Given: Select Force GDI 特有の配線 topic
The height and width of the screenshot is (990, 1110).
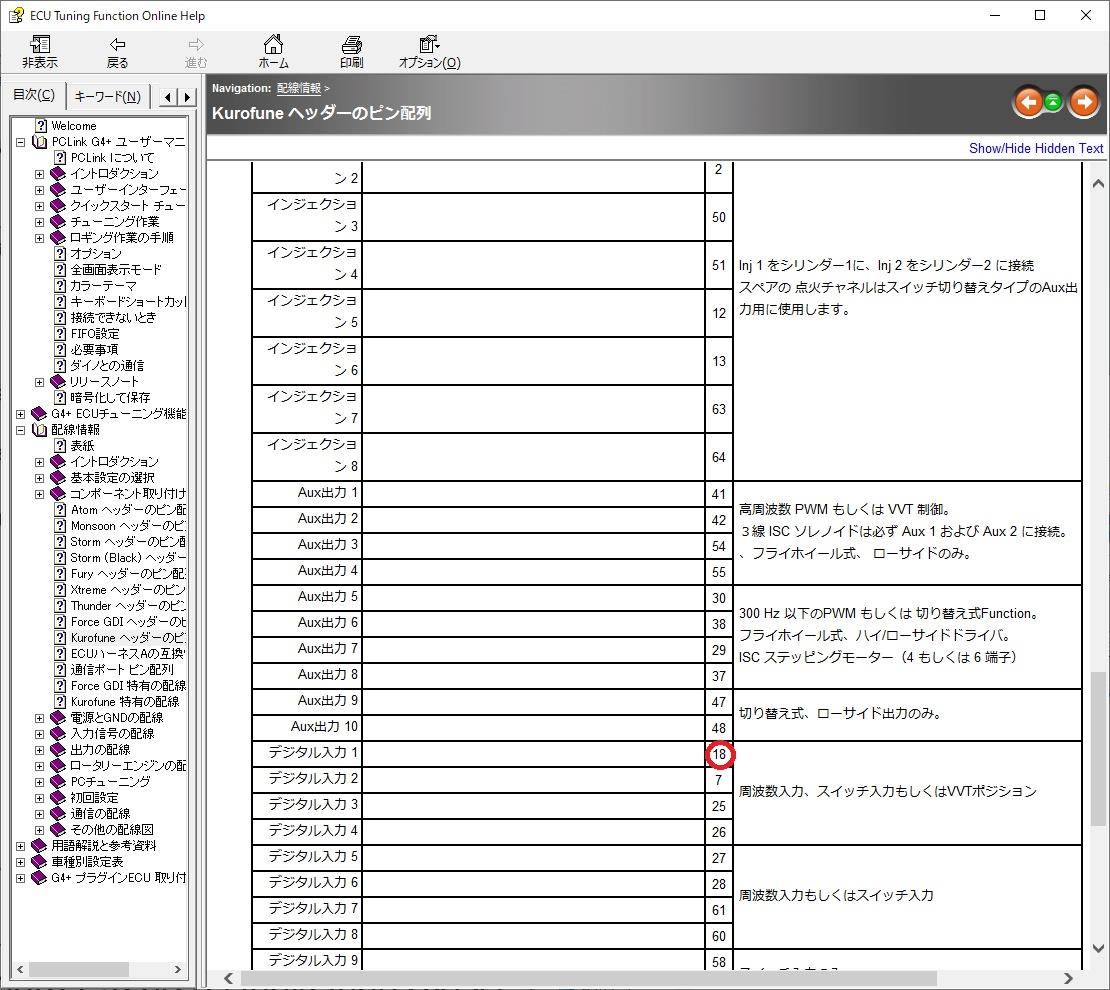Looking at the screenshot, I should 128,685.
